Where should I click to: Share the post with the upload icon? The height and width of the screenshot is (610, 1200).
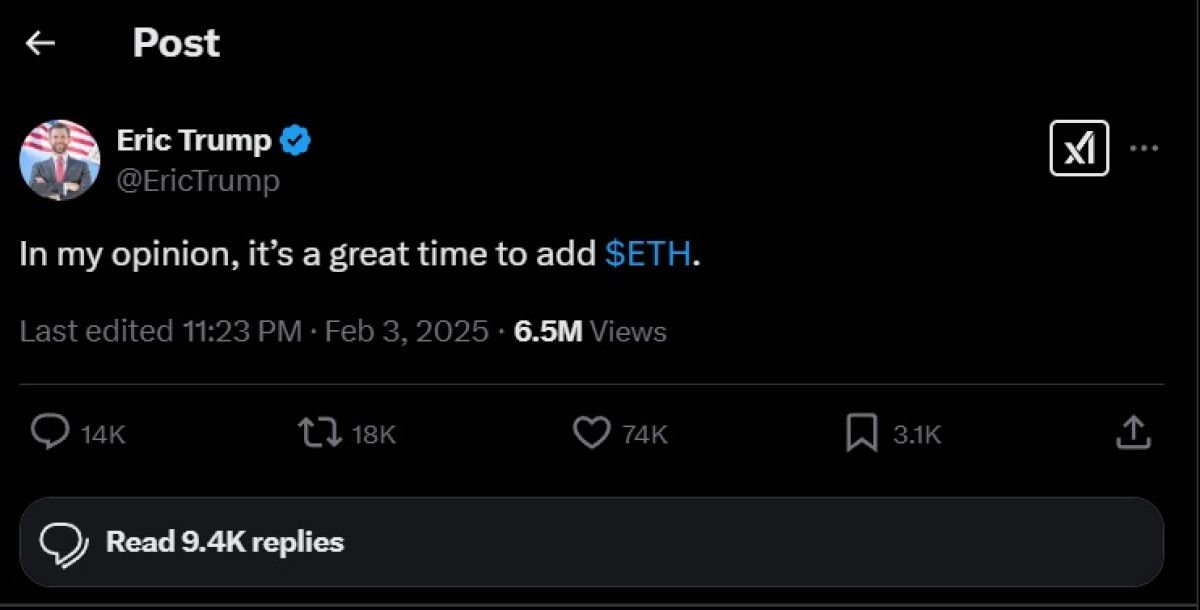click(1132, 433)
